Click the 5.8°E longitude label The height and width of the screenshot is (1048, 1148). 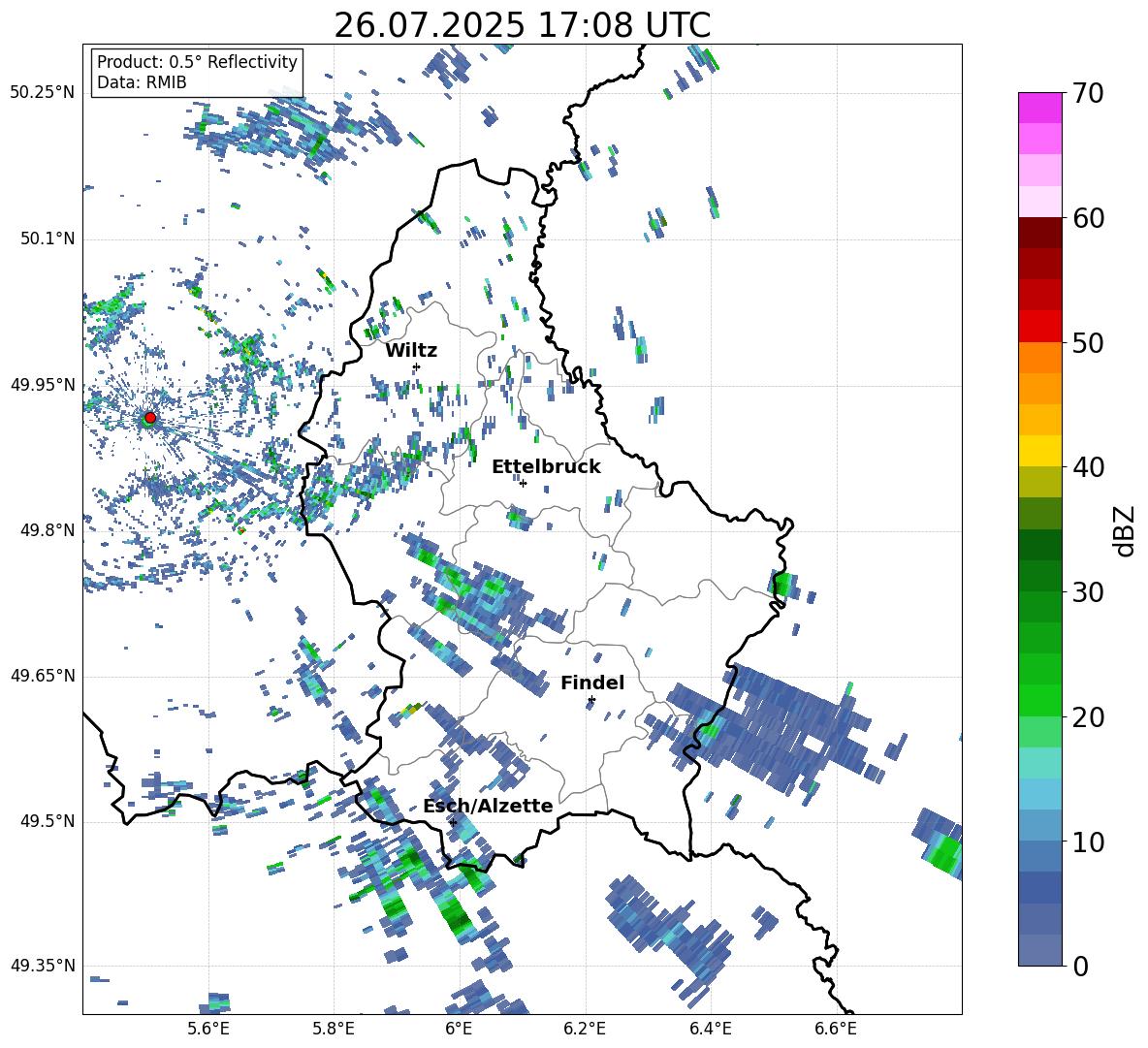334,1029
